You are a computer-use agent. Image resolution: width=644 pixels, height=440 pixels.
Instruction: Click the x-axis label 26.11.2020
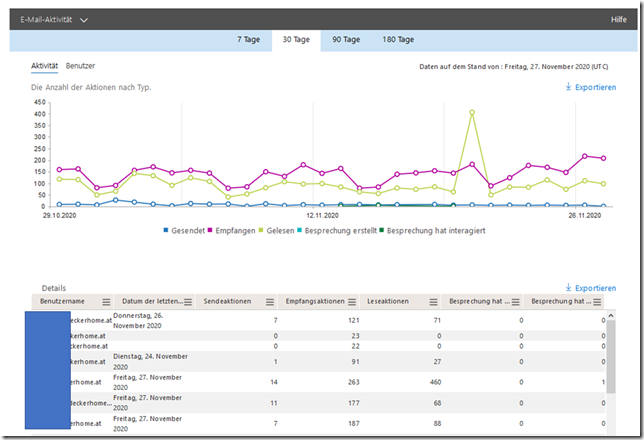pyautogui.click(x=584, y=215)
